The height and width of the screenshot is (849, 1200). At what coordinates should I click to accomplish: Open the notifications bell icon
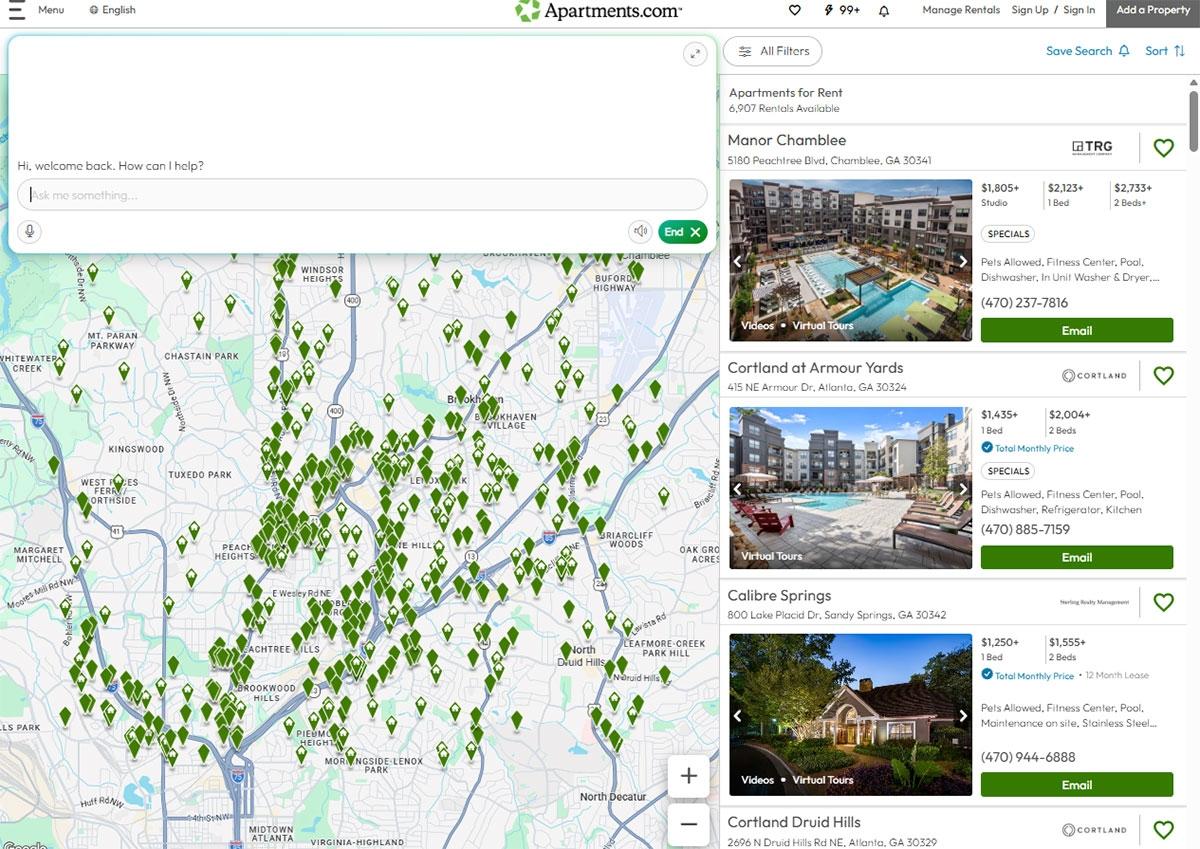pyautogui.click(x=884, y=10)
